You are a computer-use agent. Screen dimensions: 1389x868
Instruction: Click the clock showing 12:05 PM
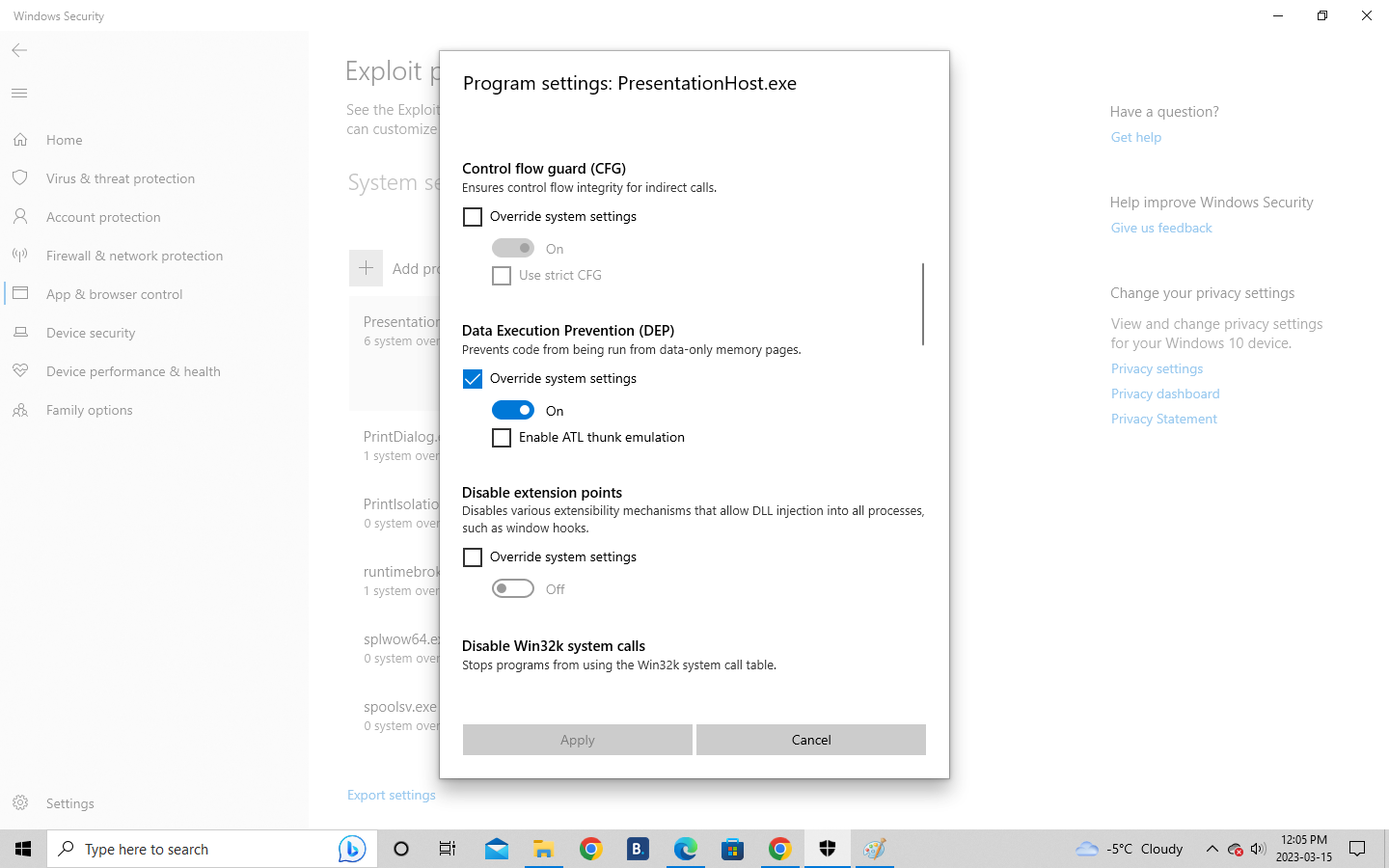pyautogui.click(x=1304, y=849)
